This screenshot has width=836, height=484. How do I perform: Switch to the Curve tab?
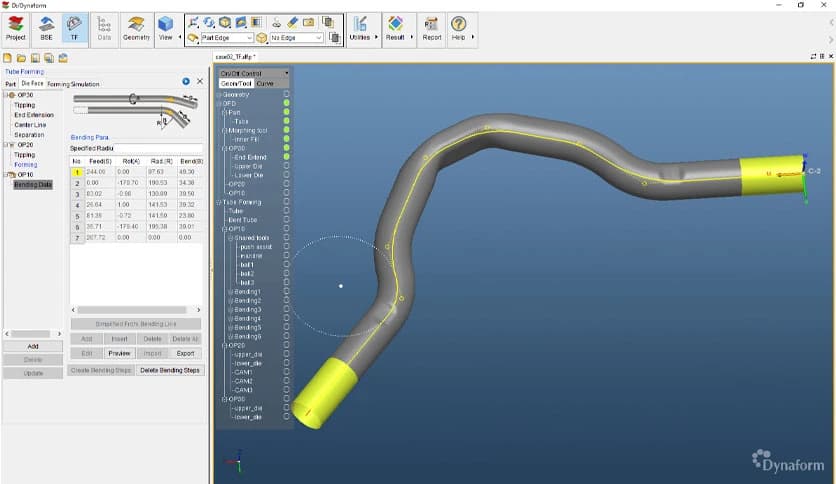point(266,83)
